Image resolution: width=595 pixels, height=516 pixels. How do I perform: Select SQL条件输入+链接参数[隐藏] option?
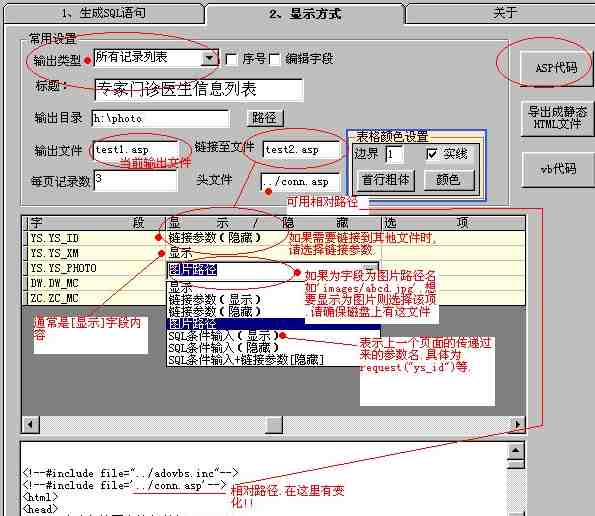point(246,360)
